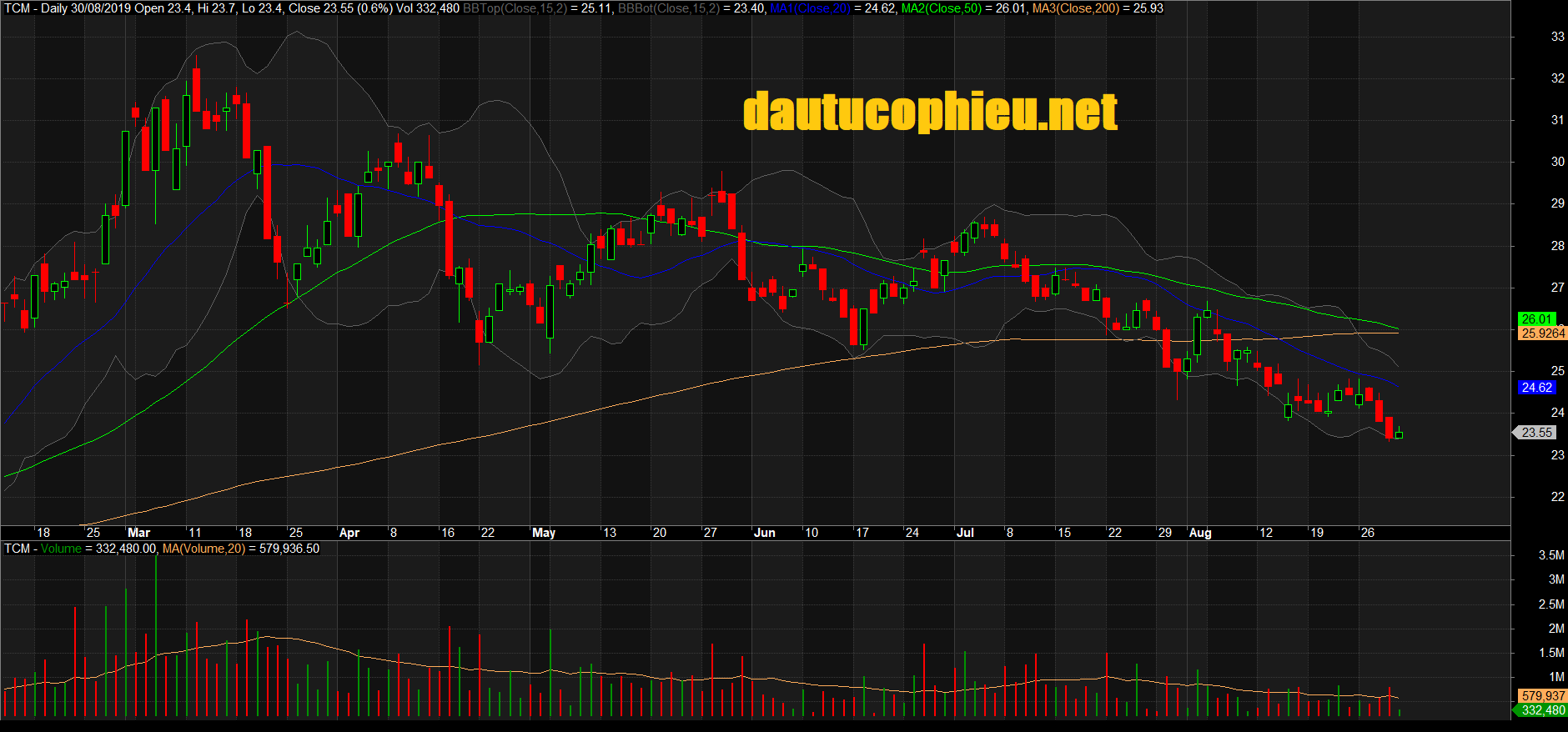The height and width of the screenshot is (732, 1568).
Task: Click the 3.5M level on the volume axis
Action: coord(1551,555)
